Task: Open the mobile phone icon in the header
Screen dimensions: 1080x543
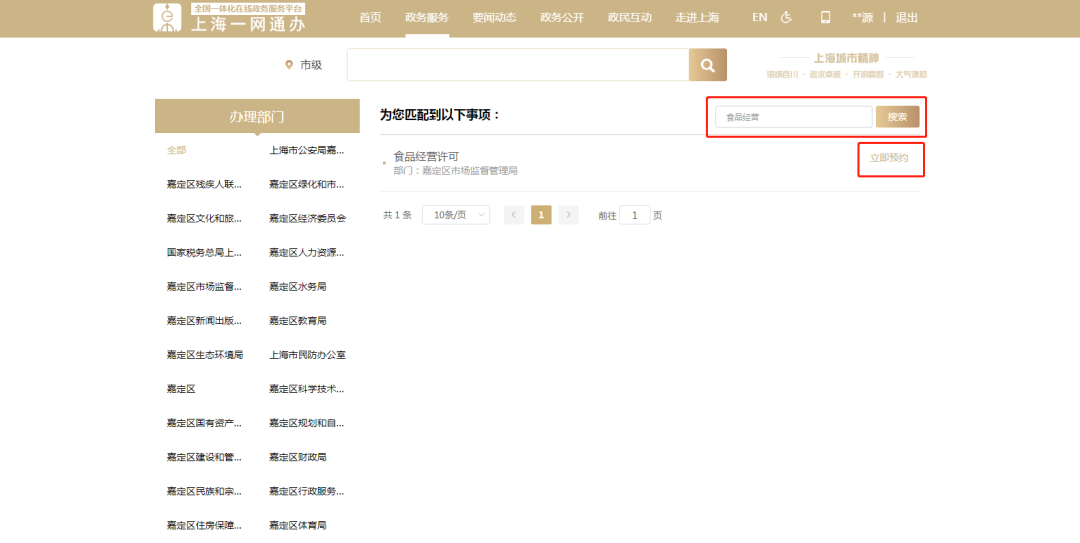Action: [x=825, y=17]
